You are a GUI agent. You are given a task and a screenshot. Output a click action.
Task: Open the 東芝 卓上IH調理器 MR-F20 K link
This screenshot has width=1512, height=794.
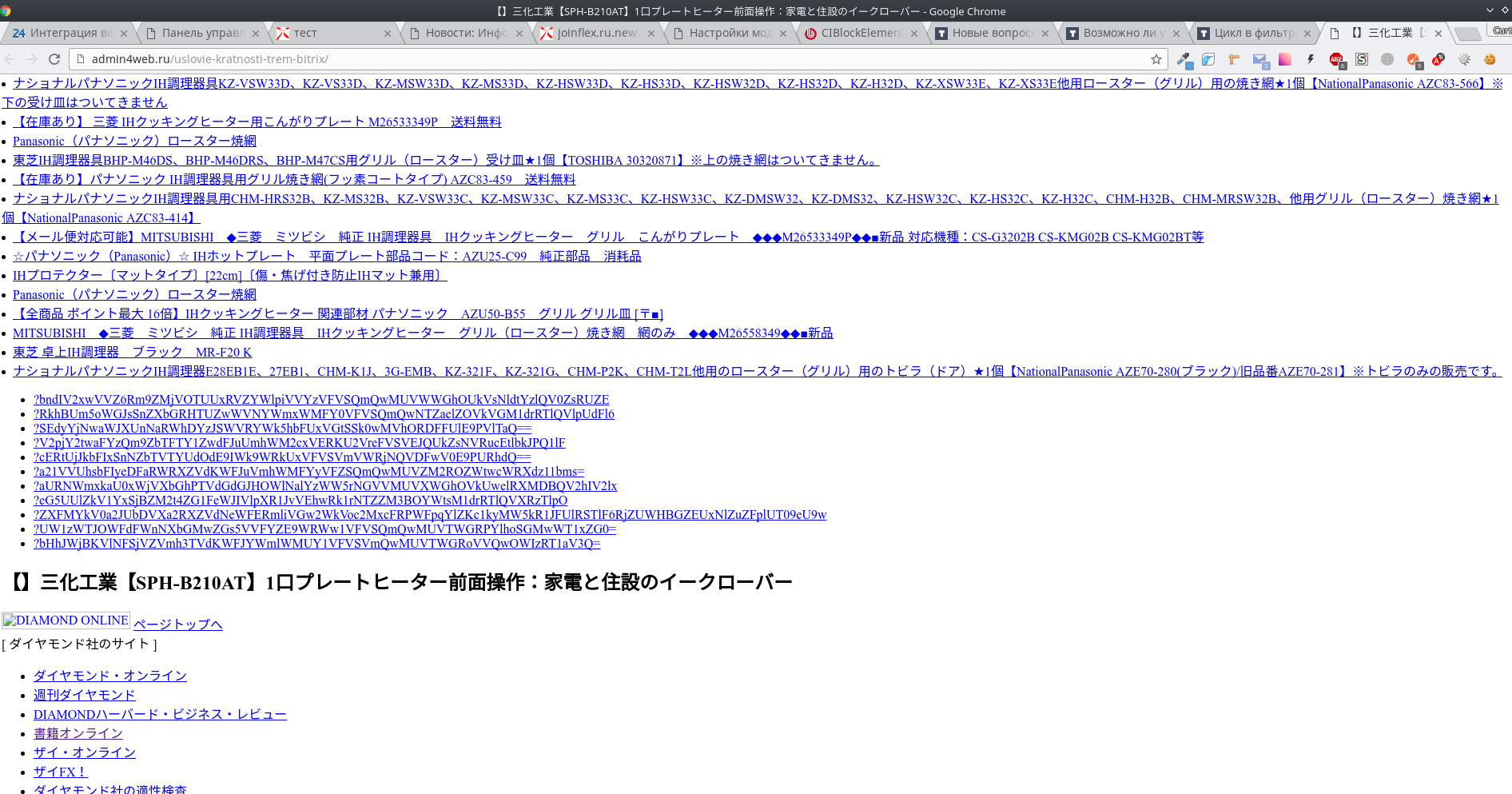tap(133, 352)
